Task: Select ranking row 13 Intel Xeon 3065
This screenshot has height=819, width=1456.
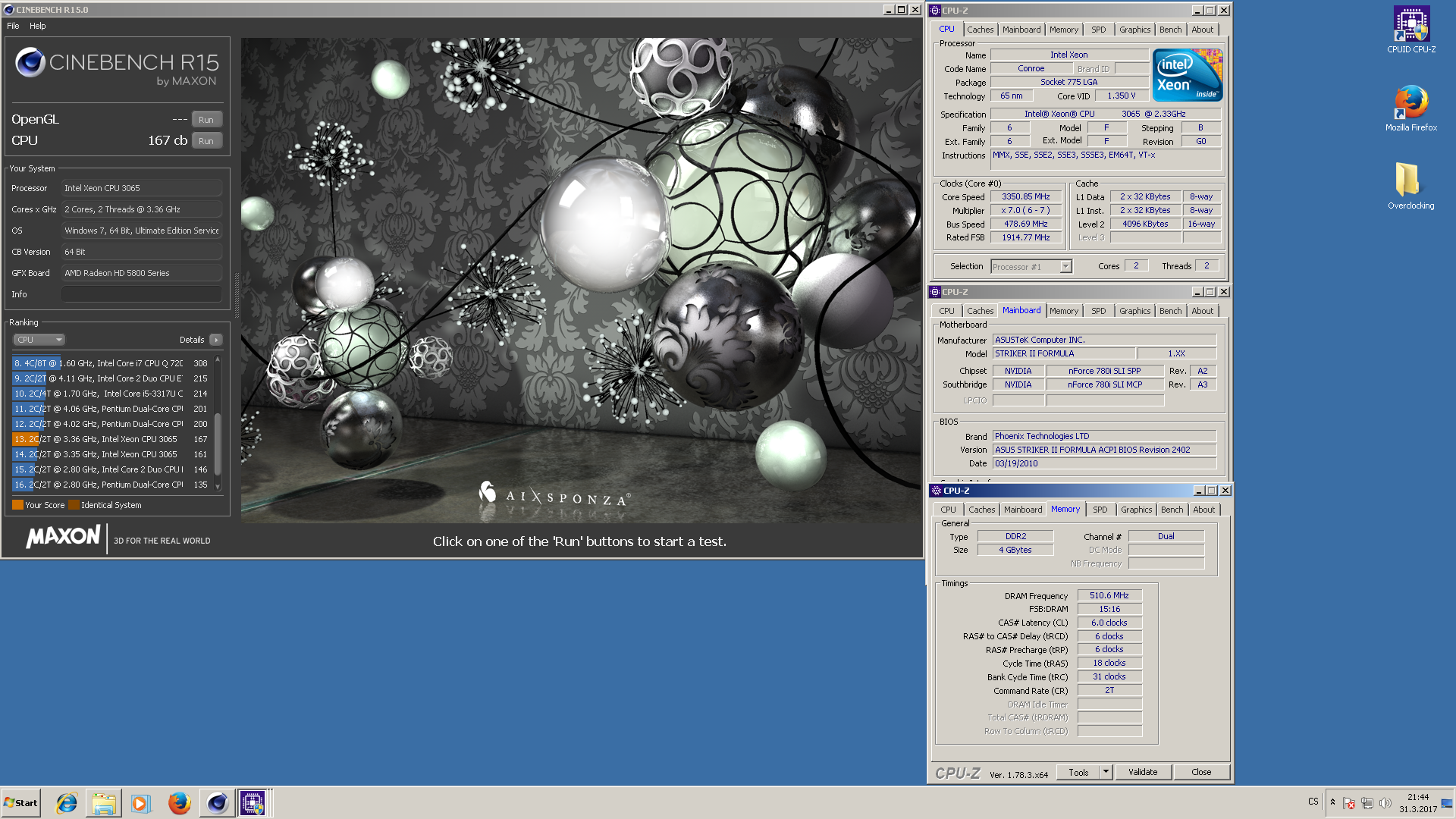Action: 111,439
